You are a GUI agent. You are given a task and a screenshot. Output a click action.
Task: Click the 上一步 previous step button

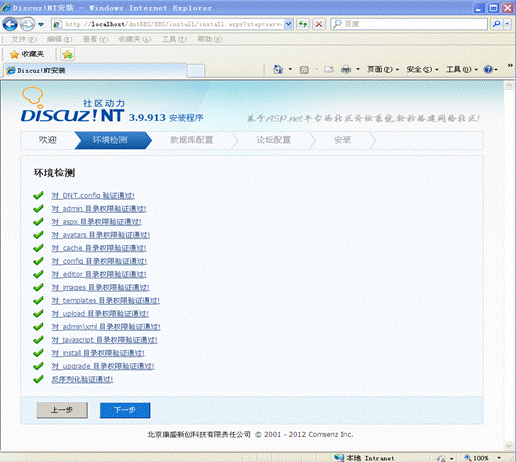pyautogui.click(x=62, y=410)
